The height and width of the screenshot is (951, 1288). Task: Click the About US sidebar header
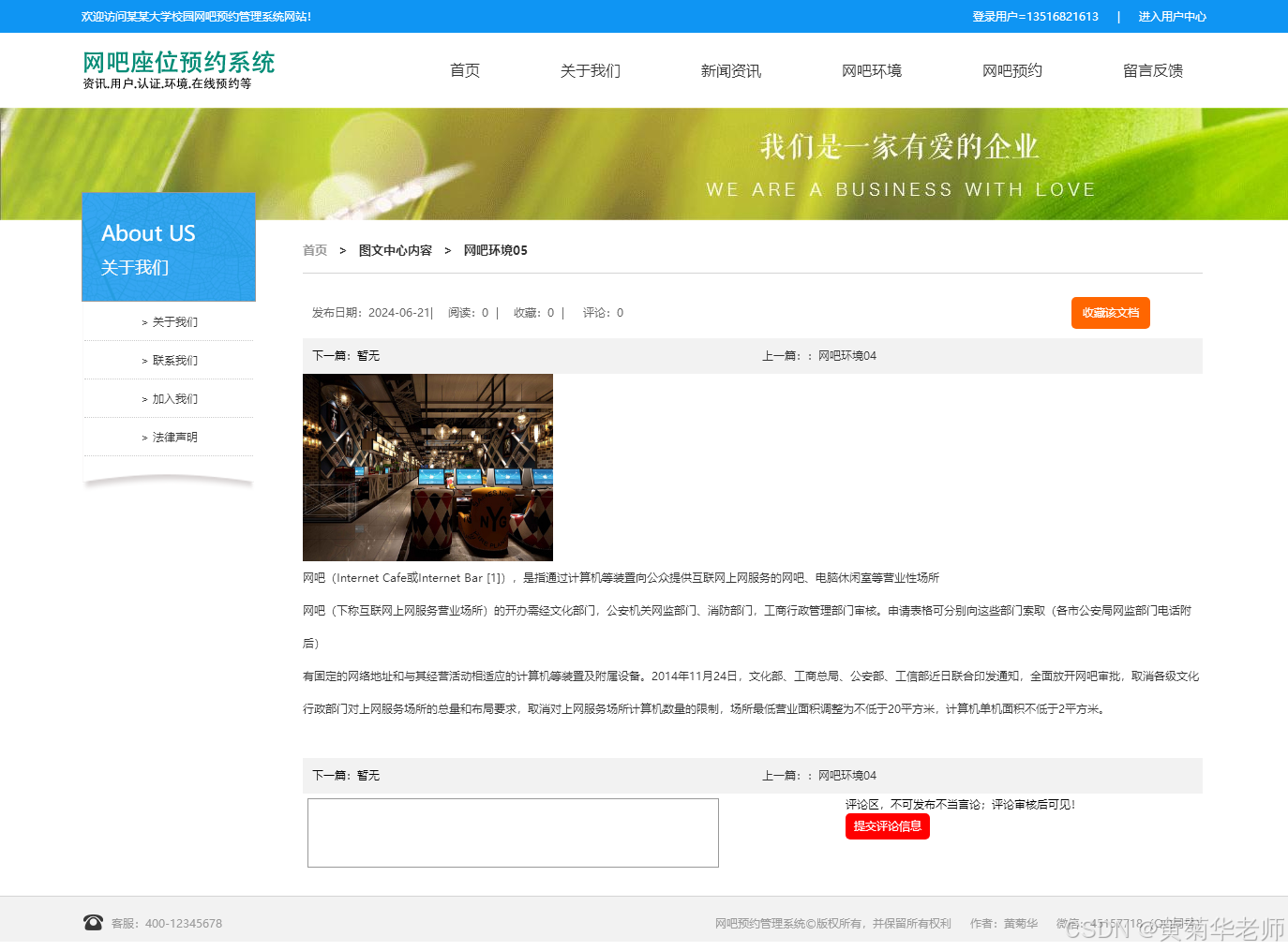click(148, 233)
